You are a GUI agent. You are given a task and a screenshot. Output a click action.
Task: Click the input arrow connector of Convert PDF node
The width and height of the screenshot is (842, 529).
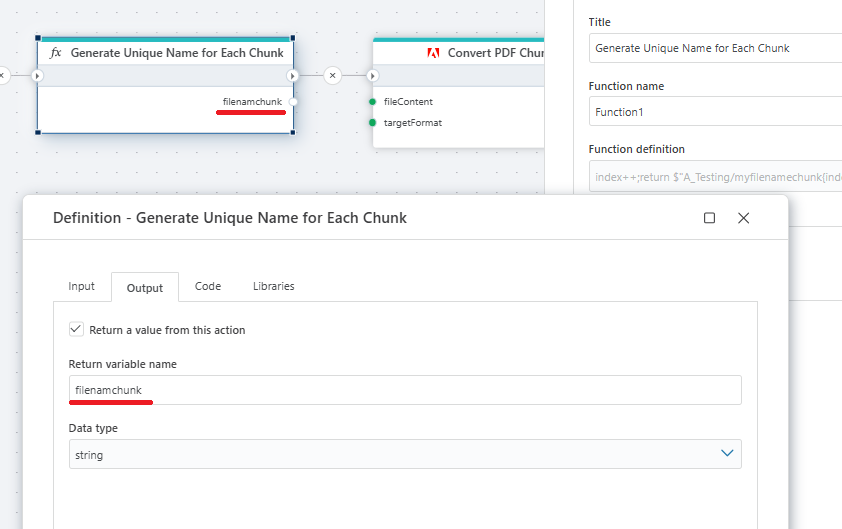[372, 75]
